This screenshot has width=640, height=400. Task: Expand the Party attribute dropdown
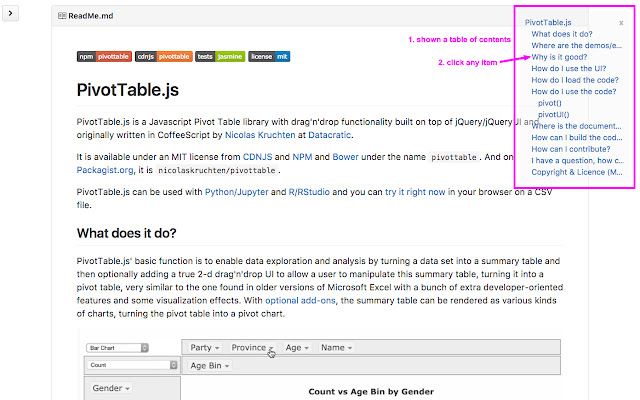tap(204, 348)
